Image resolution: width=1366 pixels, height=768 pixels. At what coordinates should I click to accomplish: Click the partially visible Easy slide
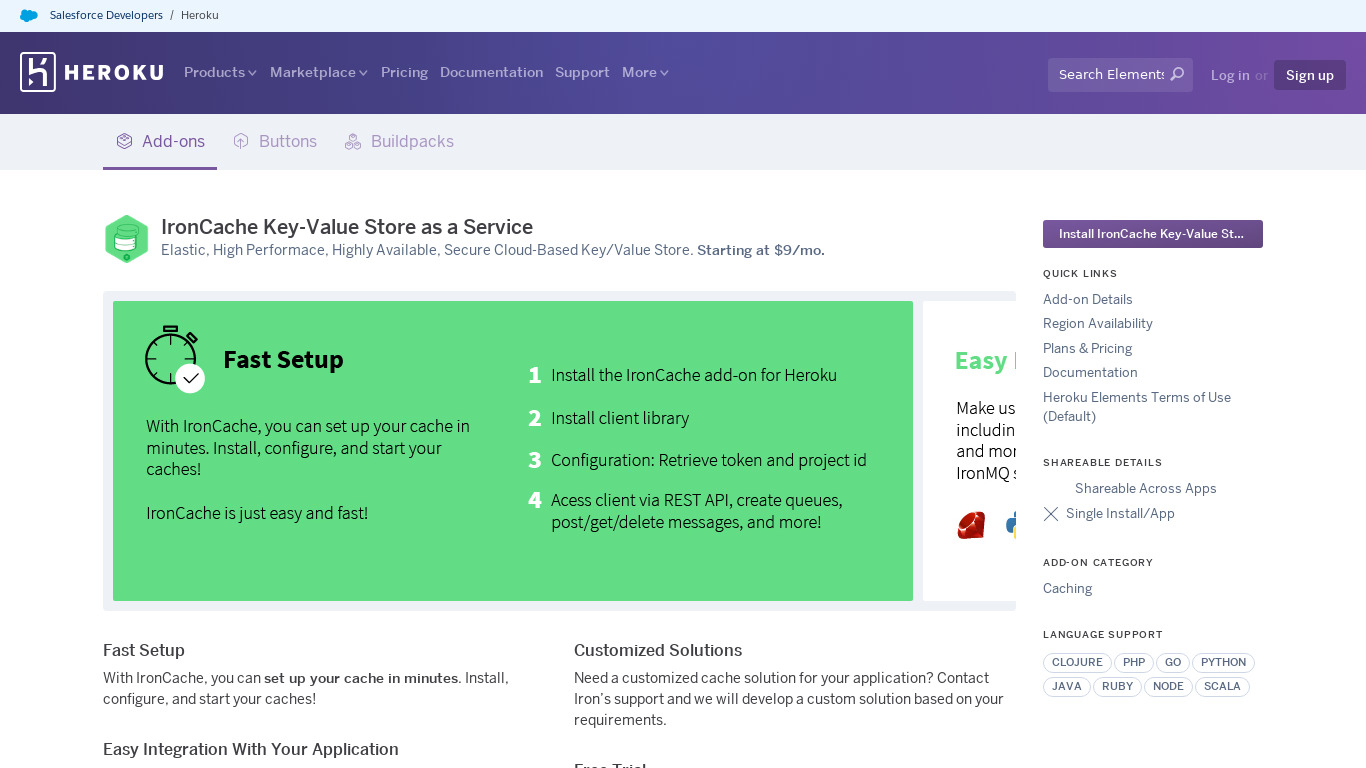click(969, 451)
